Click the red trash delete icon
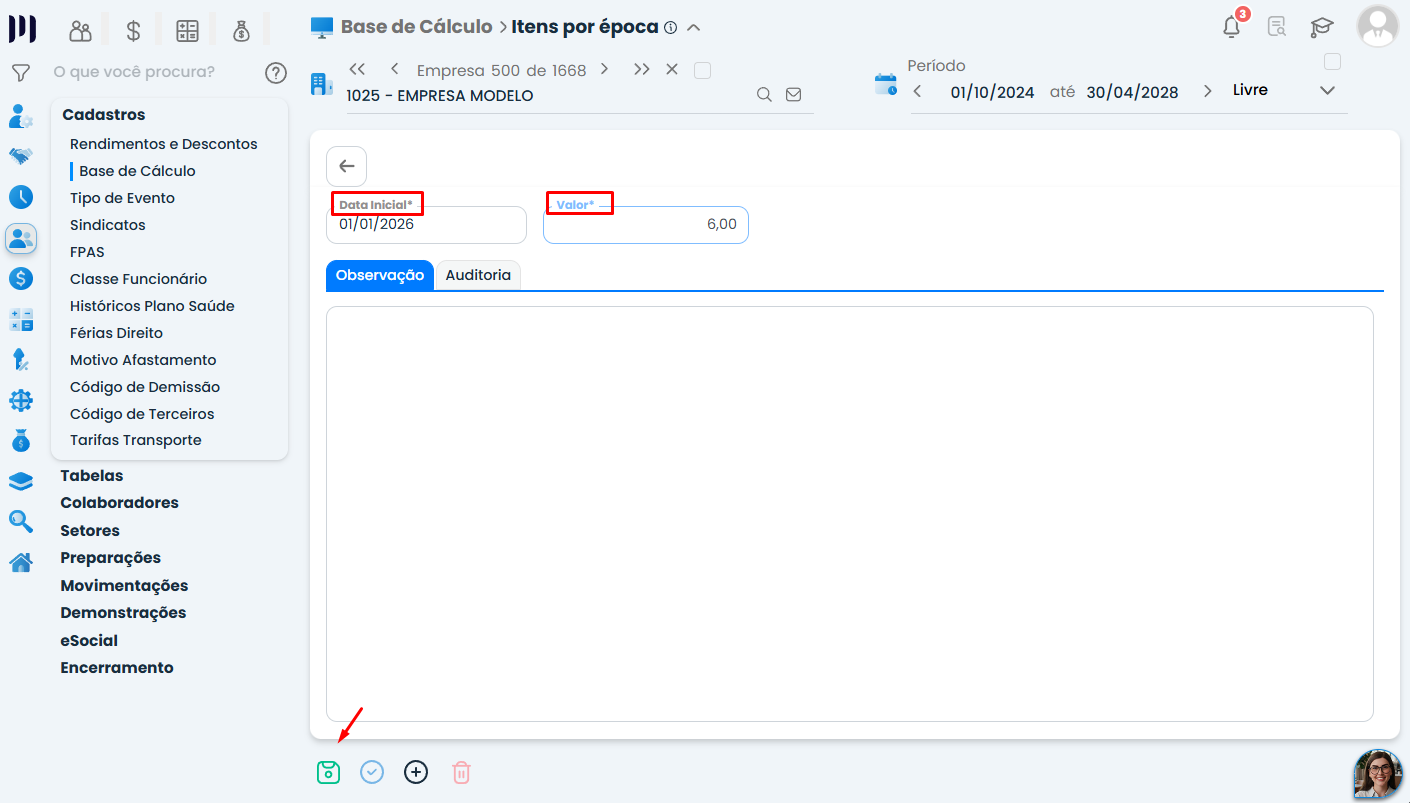 tap(461, 772)
